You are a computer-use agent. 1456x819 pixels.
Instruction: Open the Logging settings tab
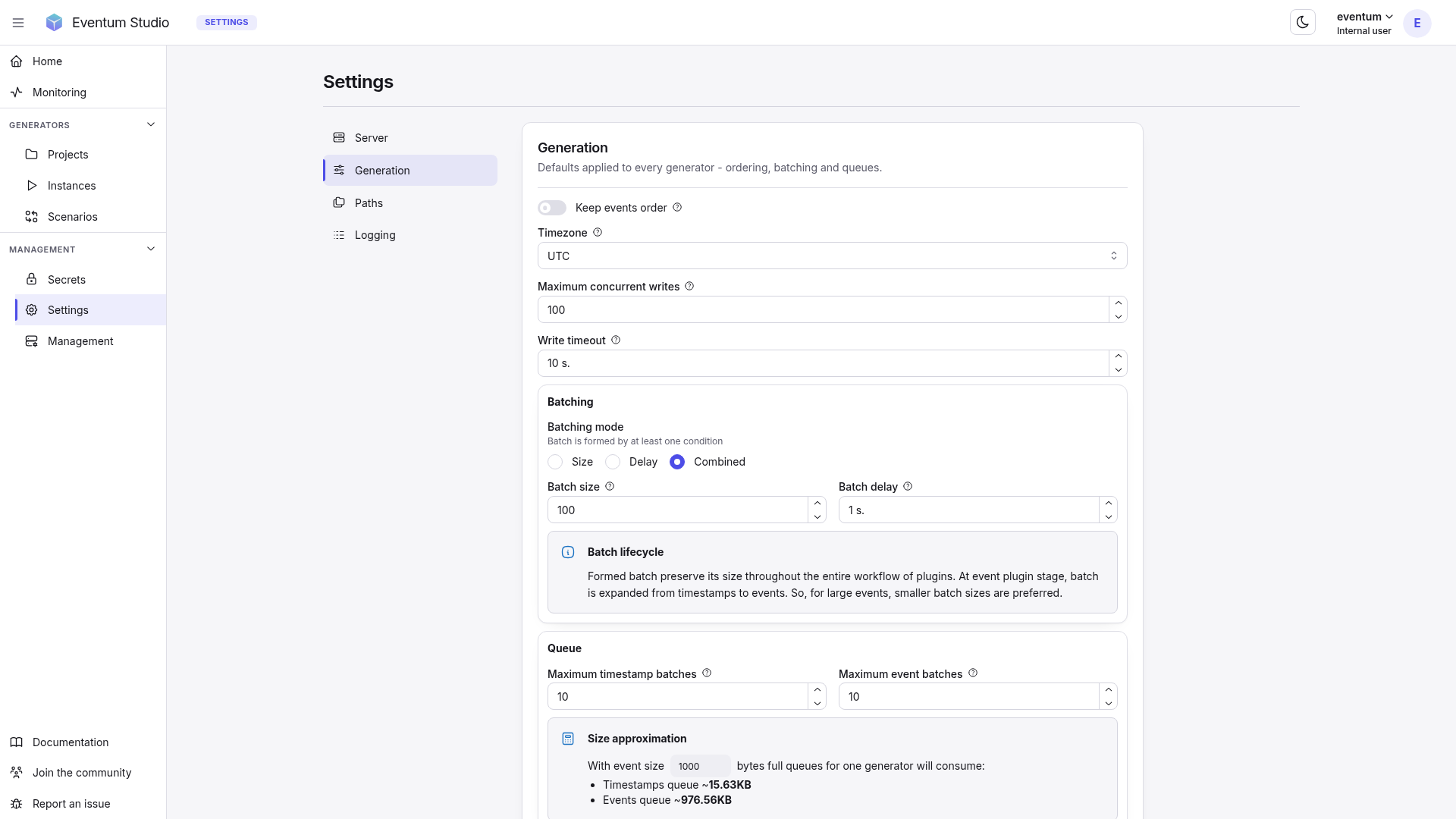pyautogui.click(x=410, y=235)
